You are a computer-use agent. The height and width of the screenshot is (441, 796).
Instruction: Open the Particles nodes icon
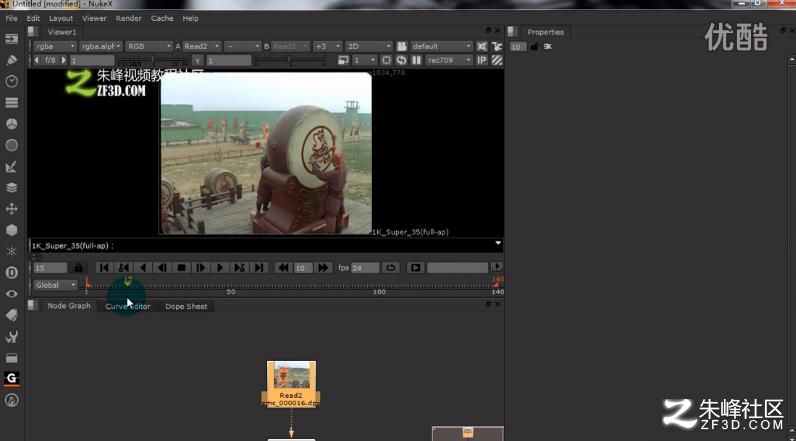tap(11, 251)
